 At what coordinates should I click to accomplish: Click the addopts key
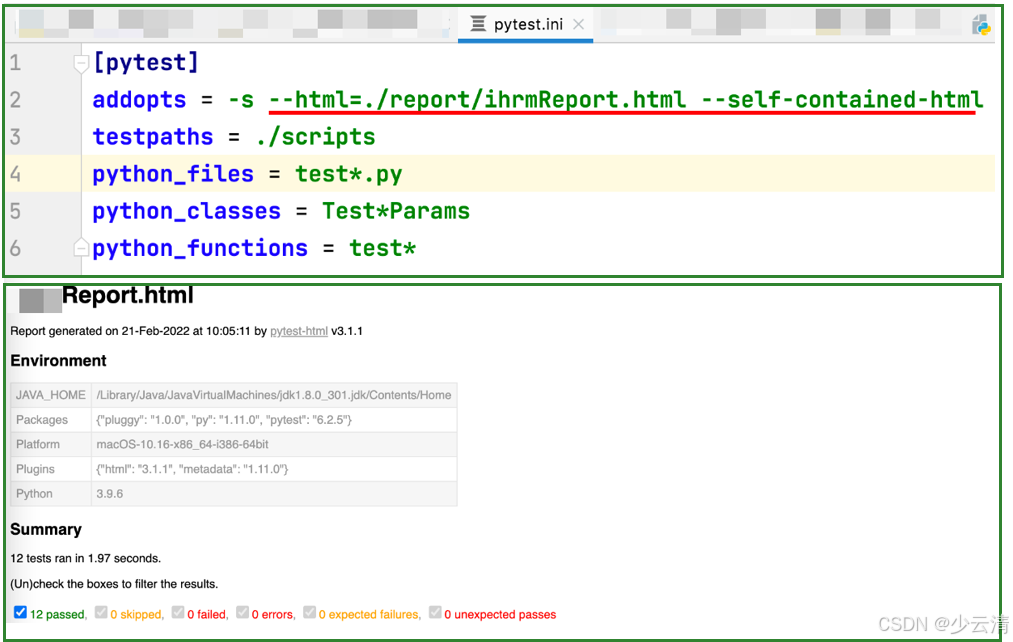[139, 100]
